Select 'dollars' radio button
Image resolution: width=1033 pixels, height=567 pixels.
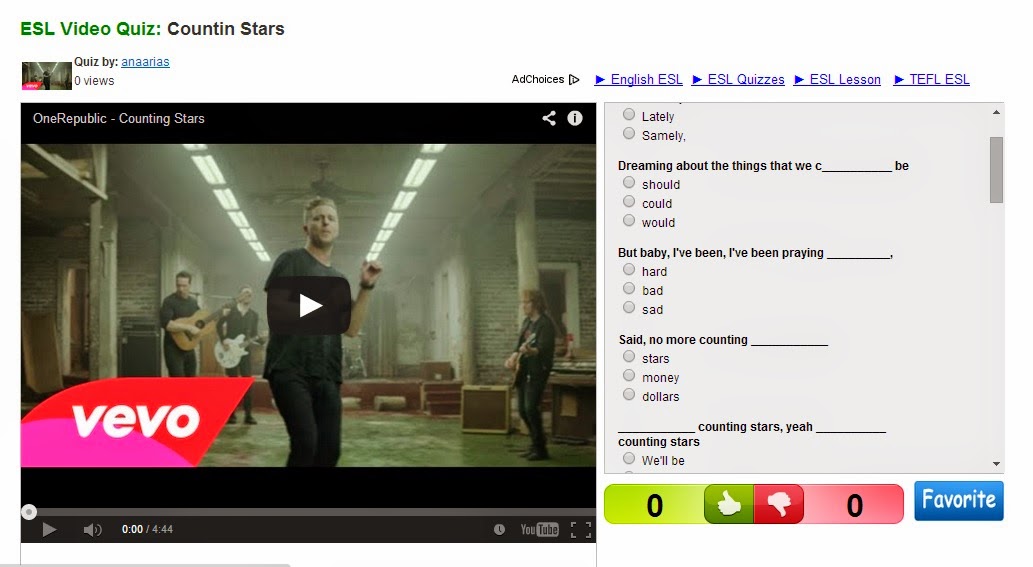(x=629, y=394)
